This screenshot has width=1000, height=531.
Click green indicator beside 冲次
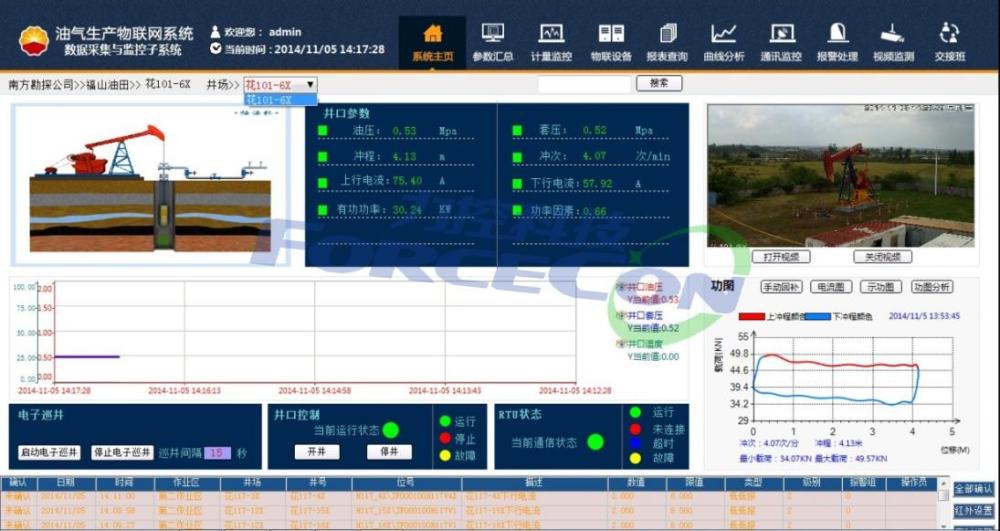[517, 156]
